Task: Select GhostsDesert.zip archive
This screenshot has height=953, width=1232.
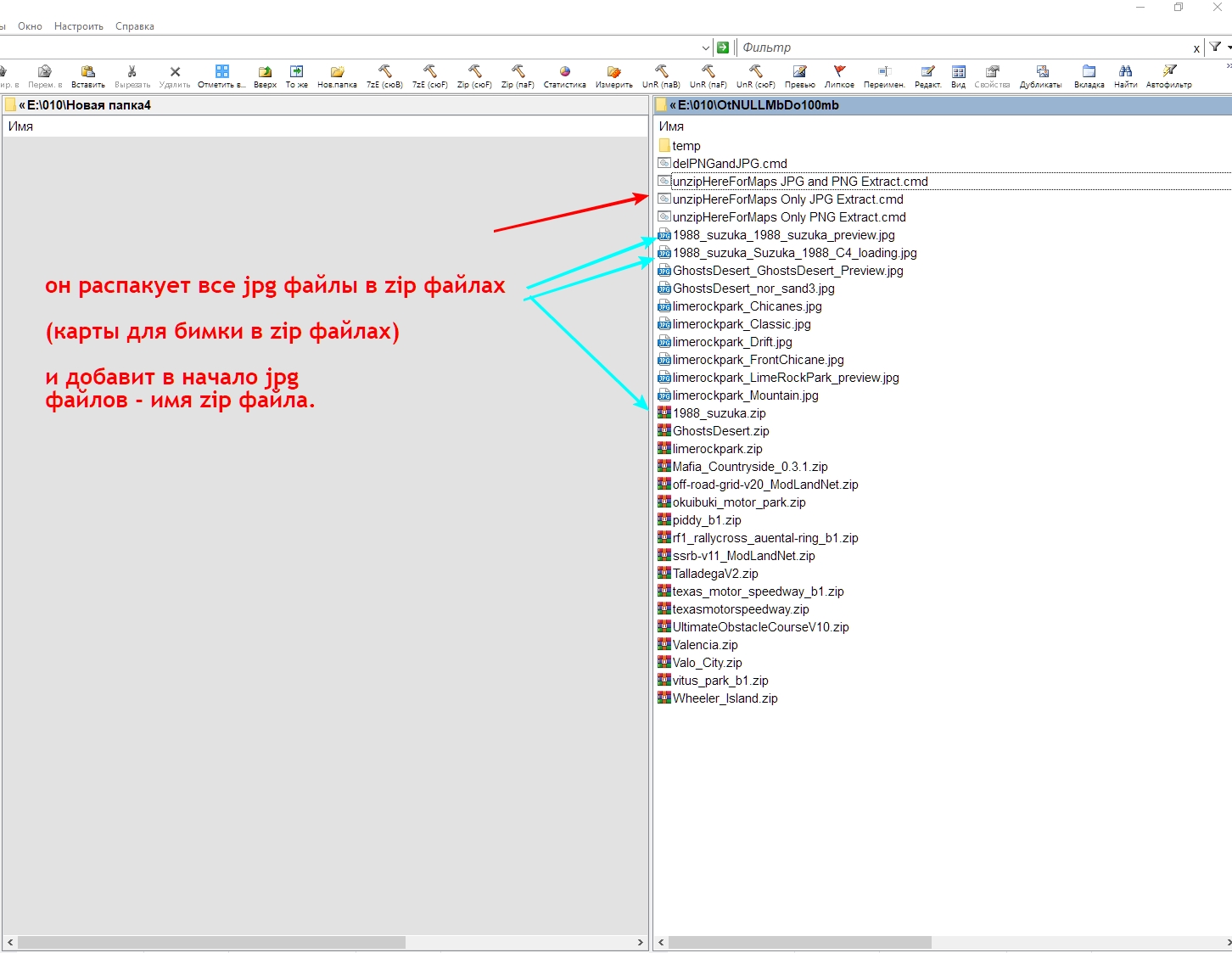Action: tap(714, 431)
